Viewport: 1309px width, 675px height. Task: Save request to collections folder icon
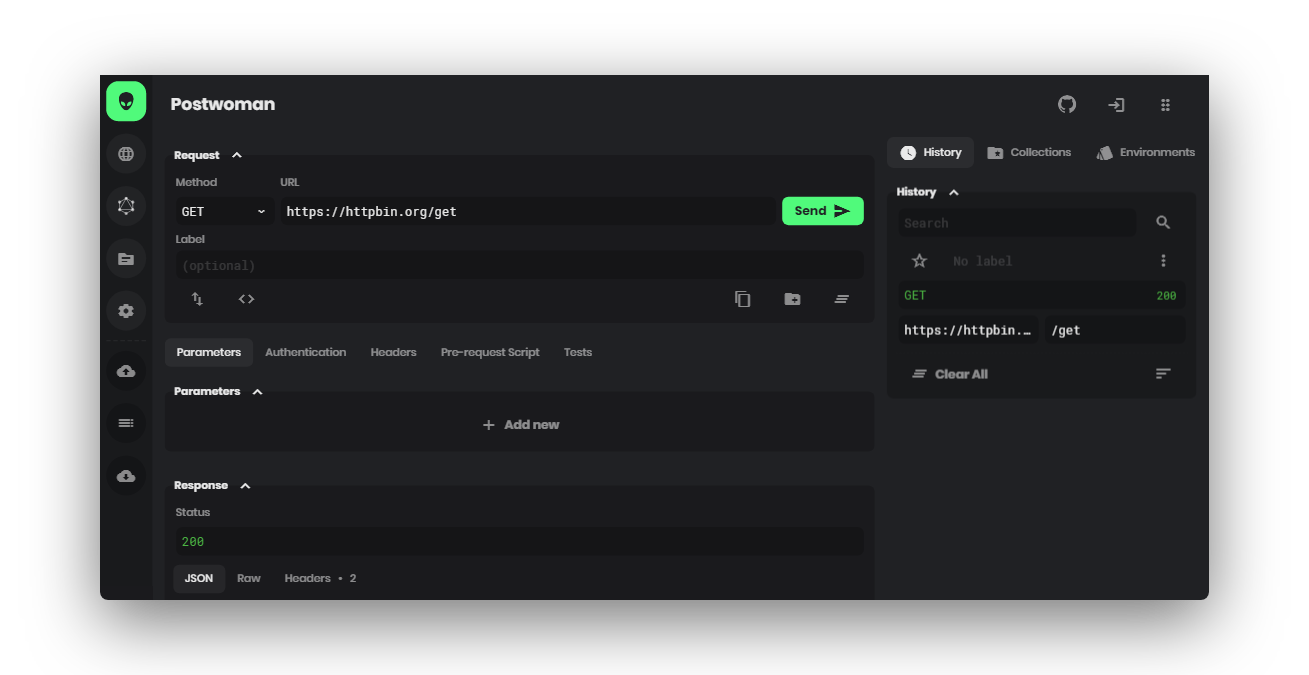792,299
